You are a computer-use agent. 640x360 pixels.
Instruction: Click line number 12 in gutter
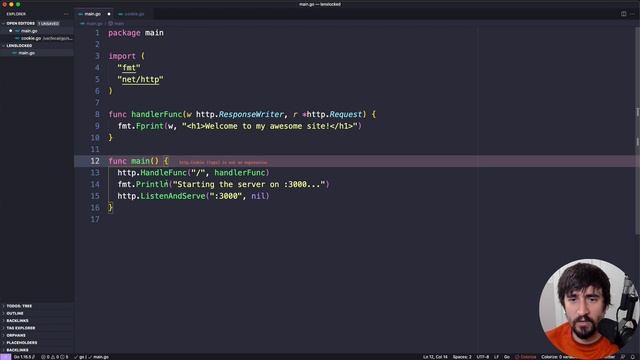click(x=95, y=161)
